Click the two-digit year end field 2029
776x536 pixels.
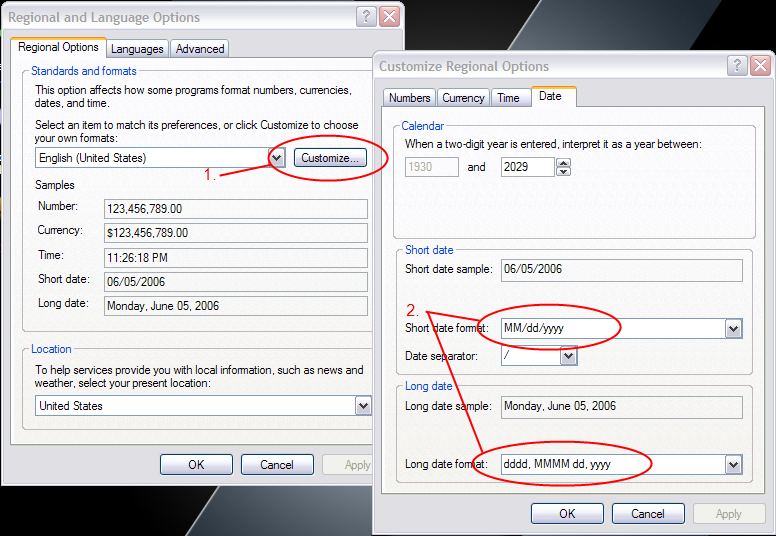[x=527, y=167]
